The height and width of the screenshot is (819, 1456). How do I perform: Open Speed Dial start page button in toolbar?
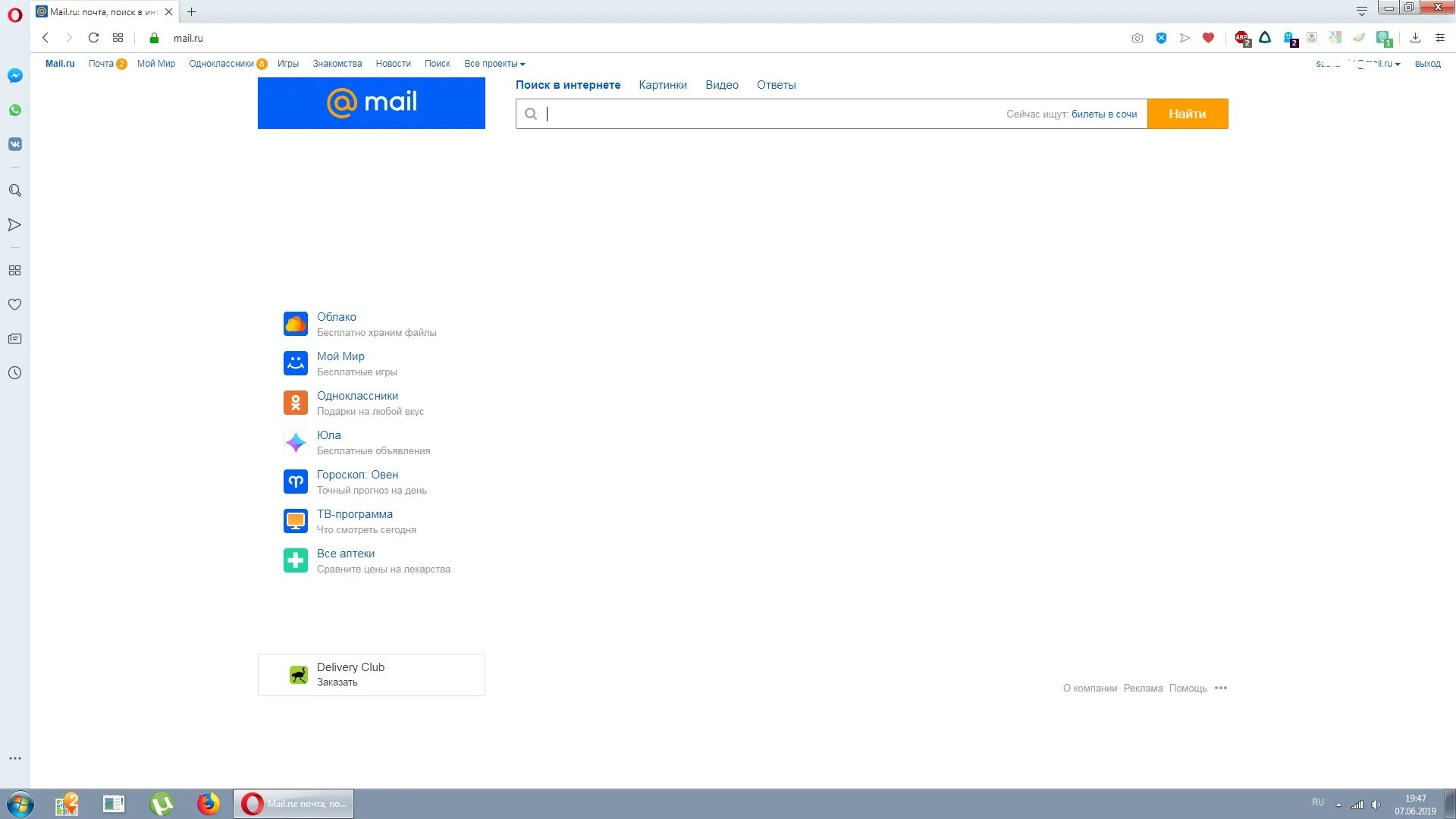(118, 38)
